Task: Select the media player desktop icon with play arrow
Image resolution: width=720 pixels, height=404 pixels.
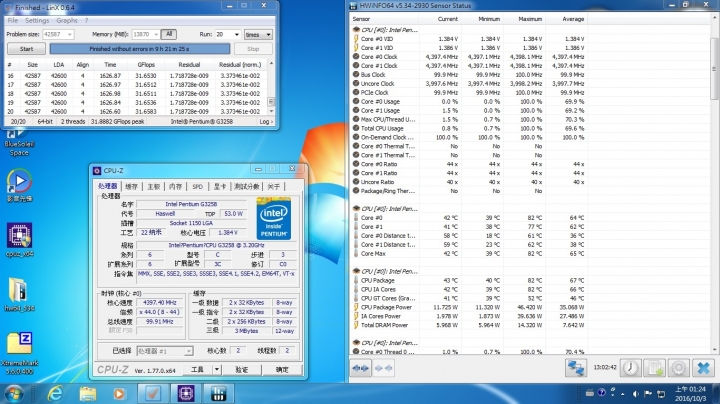Action: (x=19, y=185)
